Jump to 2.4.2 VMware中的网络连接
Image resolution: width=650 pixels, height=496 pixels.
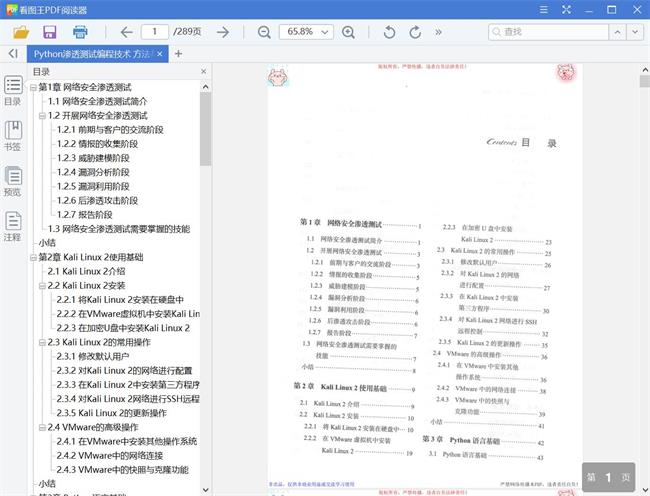(x=110, y=455)
